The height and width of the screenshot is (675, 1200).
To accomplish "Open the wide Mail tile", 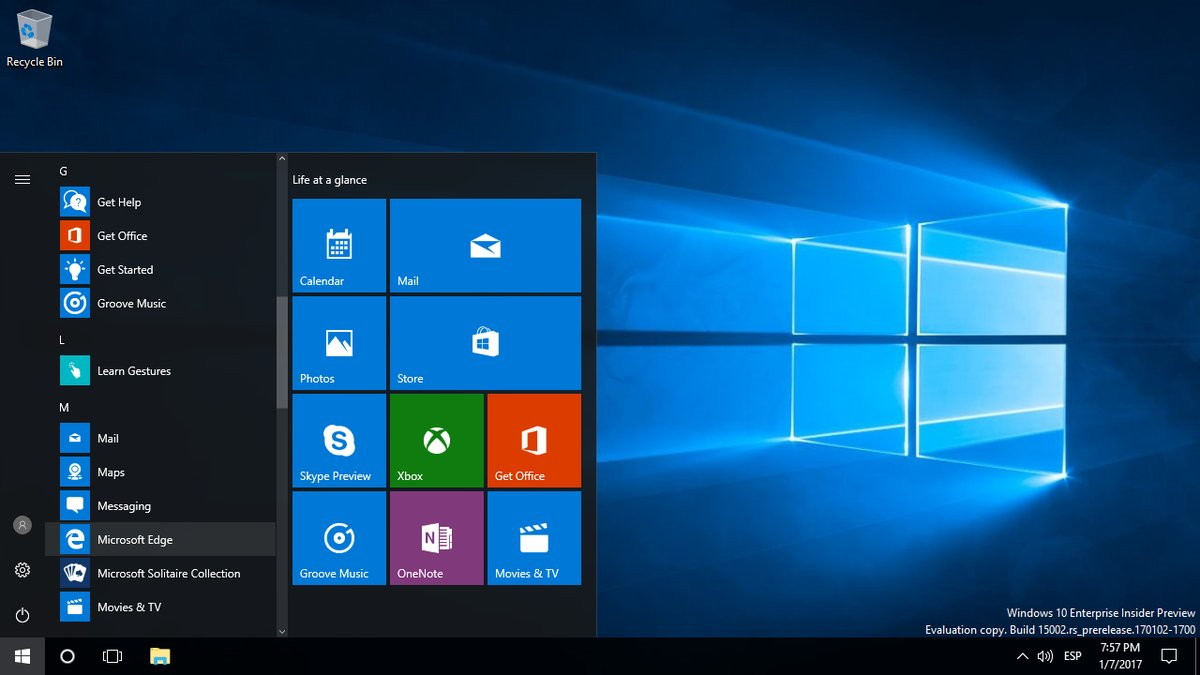I will 485,246.
